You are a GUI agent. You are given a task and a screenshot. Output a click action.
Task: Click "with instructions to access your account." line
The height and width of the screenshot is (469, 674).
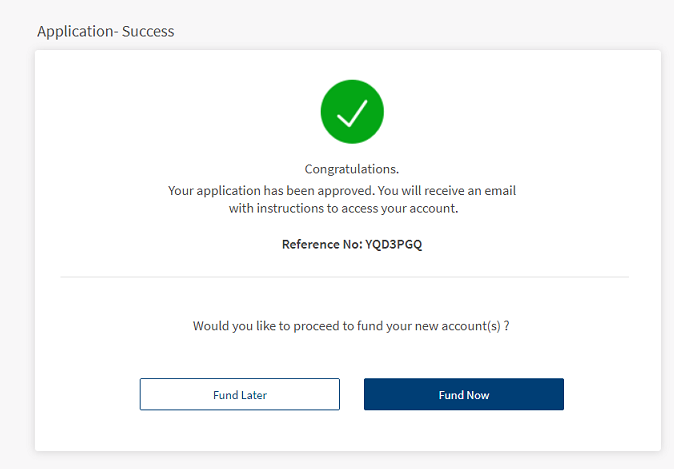pyautogui.click(x=343, y=208)
